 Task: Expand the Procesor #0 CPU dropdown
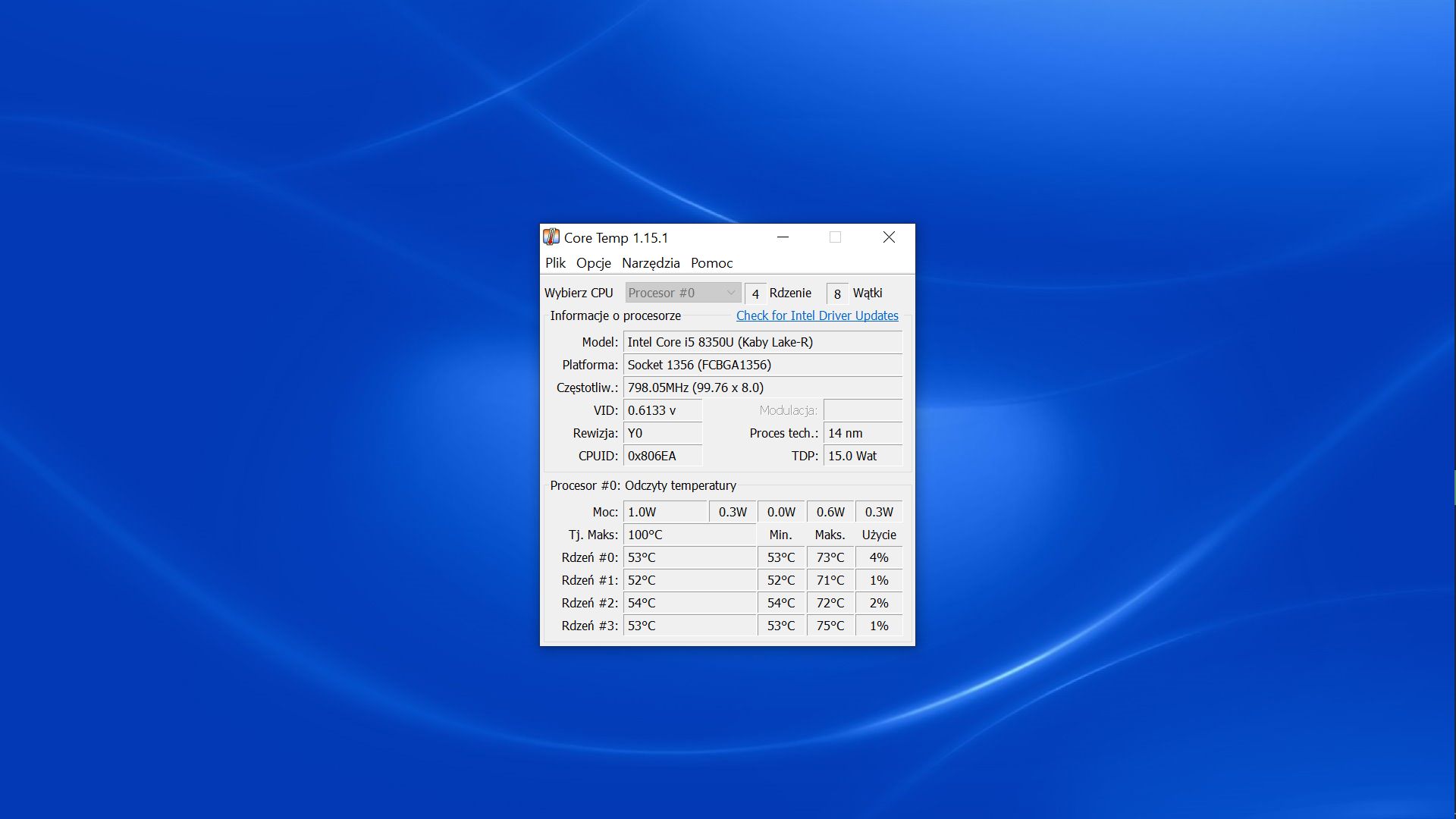(x=682, y=293)
